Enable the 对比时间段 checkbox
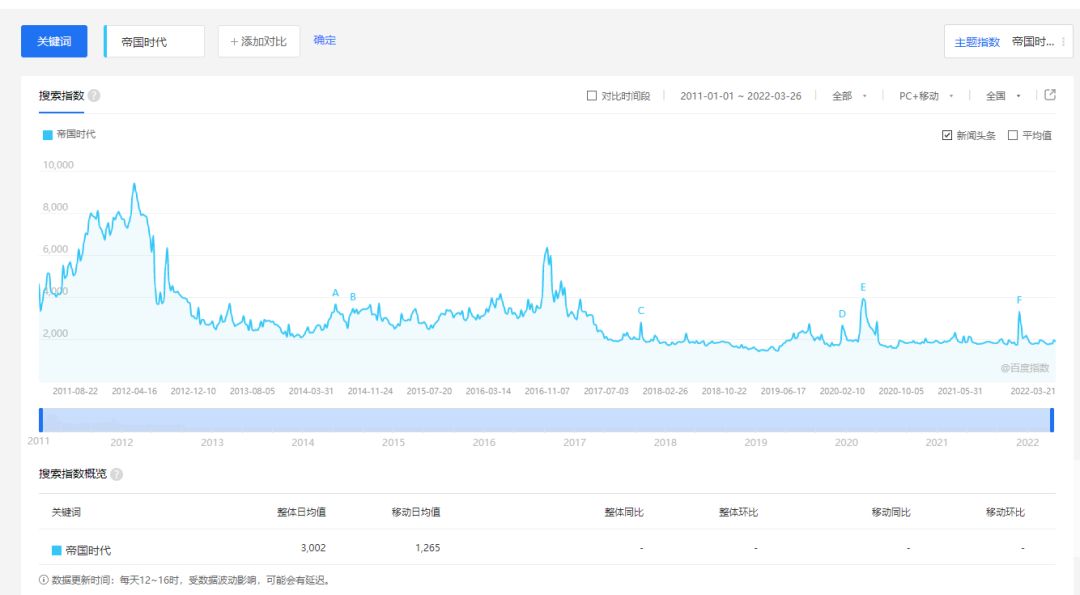 pyautogui.click(x=592, y=96)
